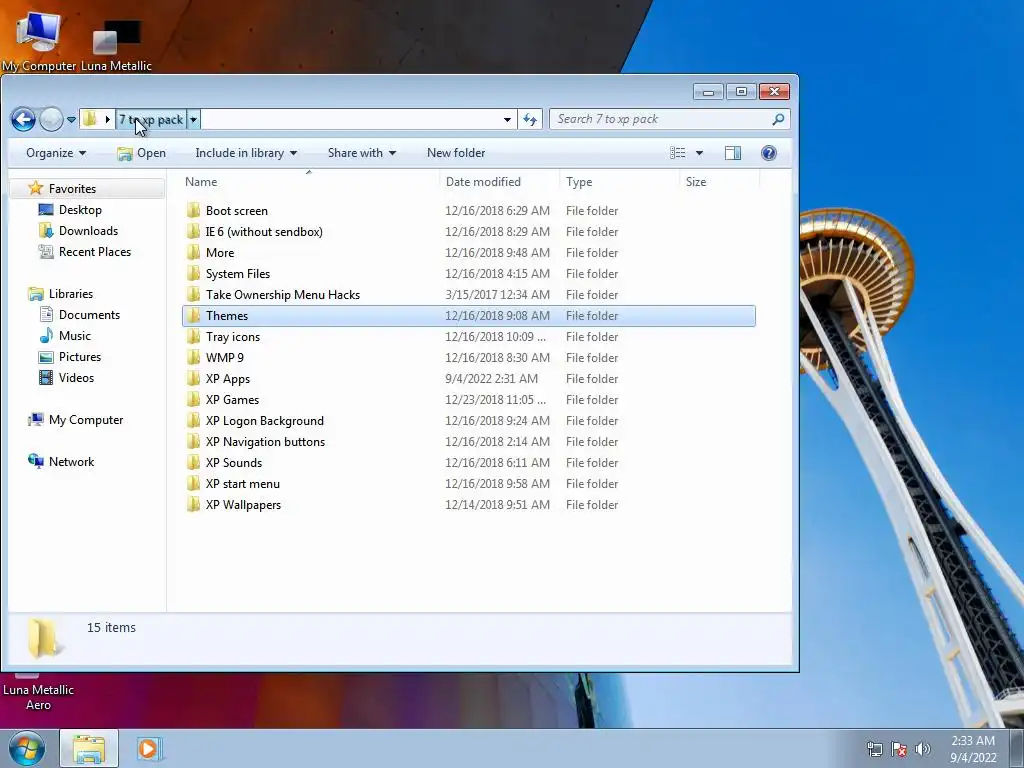This screenshot has width=1024, height=768.
Task: Open Explorer help
Action: click(x=769, y=153)
